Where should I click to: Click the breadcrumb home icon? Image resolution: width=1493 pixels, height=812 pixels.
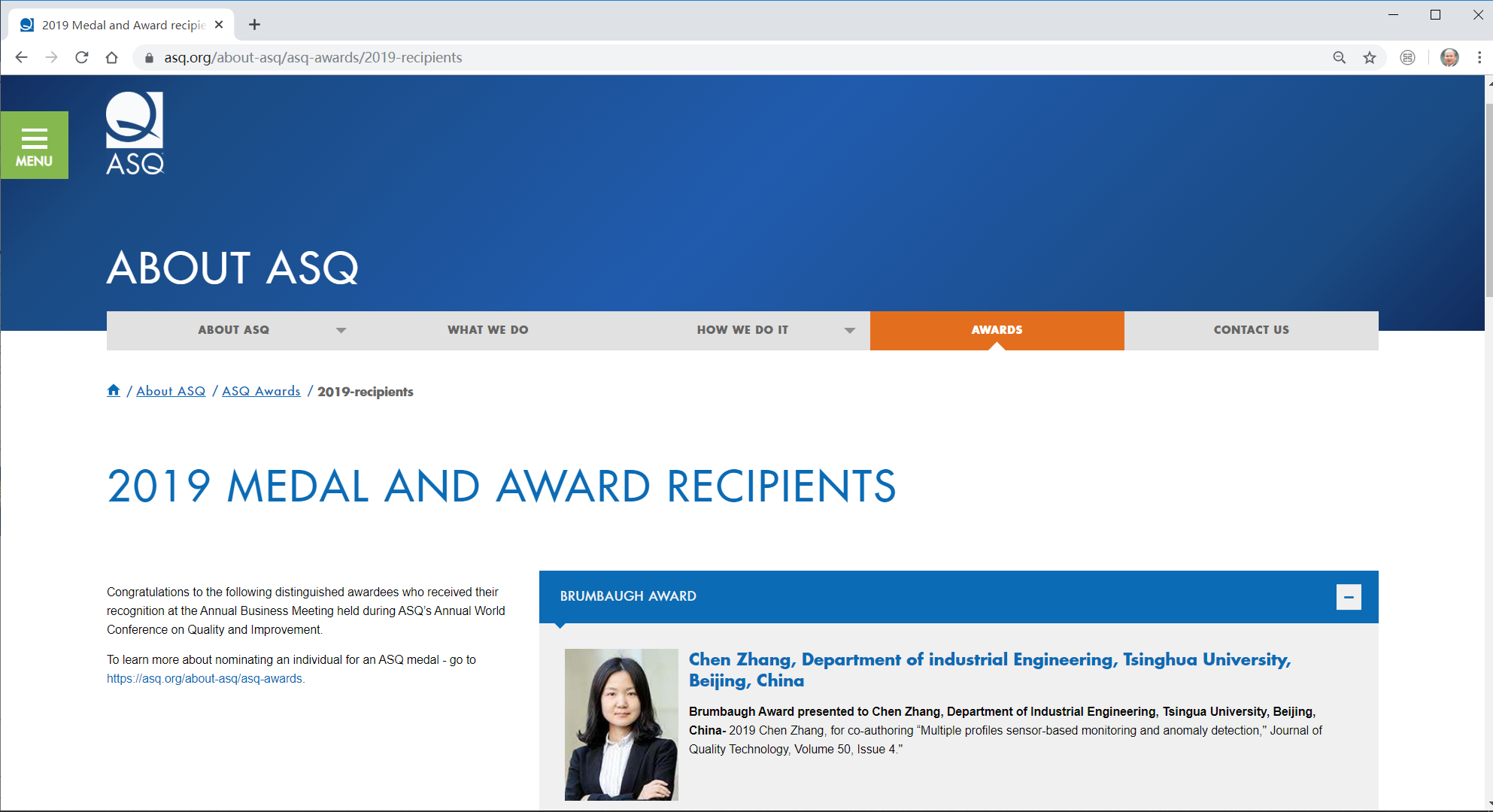point(114,390)
